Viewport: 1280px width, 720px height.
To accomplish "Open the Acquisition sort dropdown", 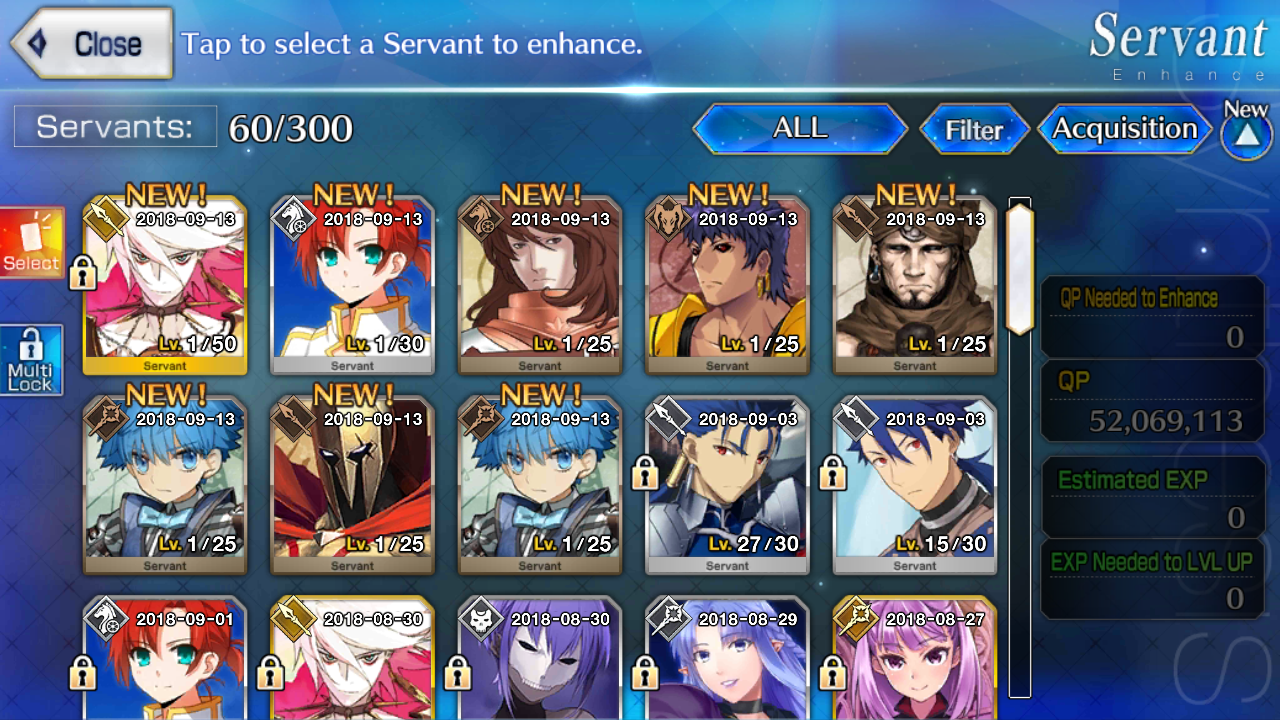I will coord(1125,129).
